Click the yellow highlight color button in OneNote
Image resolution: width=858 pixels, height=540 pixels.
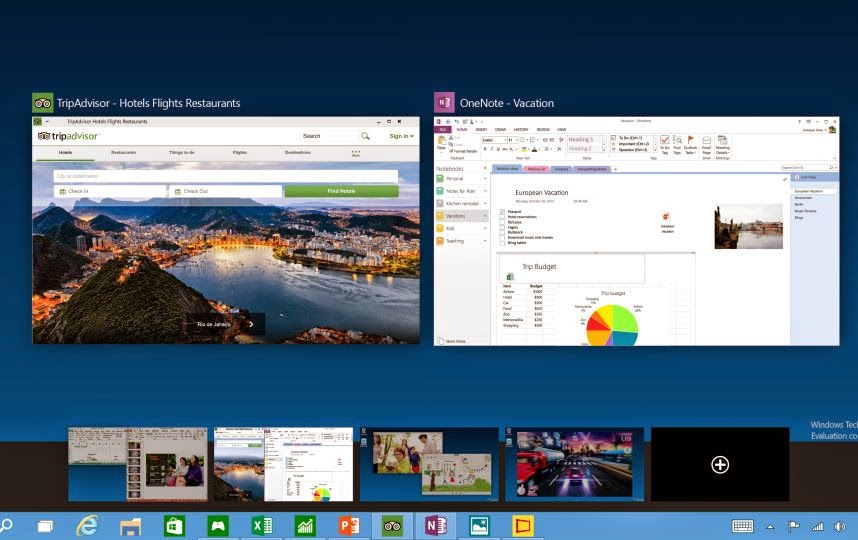click(524, 149)
